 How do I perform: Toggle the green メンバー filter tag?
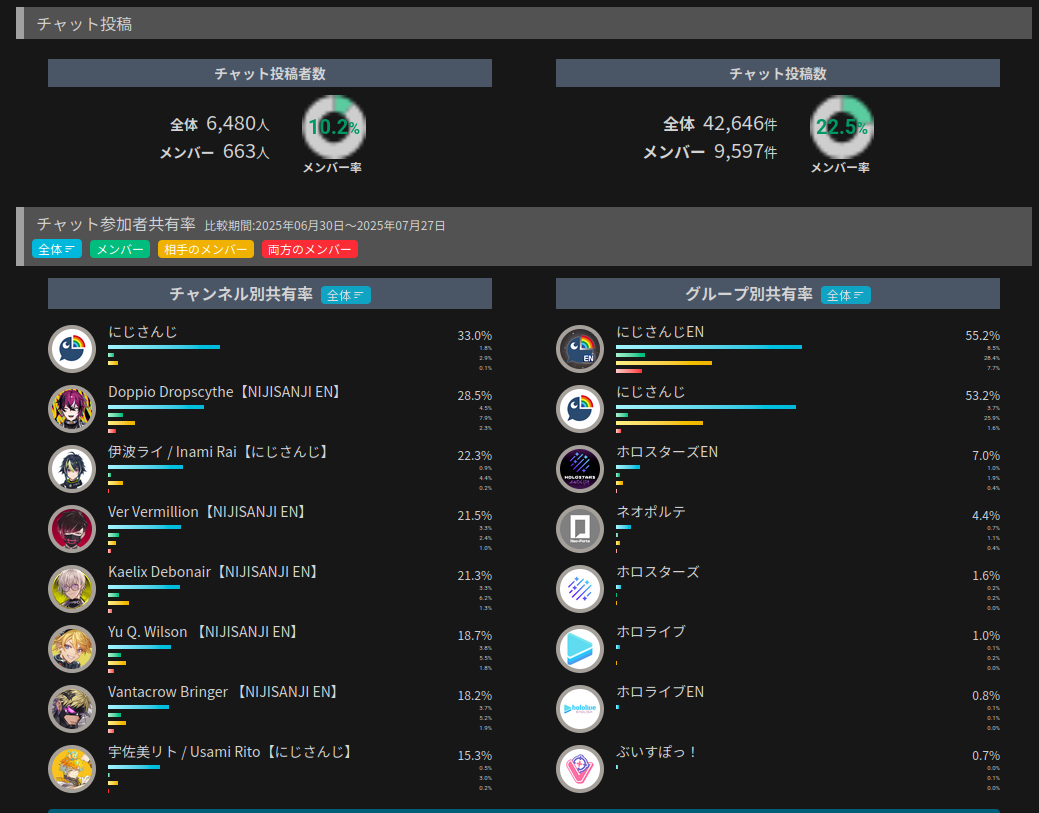pos(120,249)
